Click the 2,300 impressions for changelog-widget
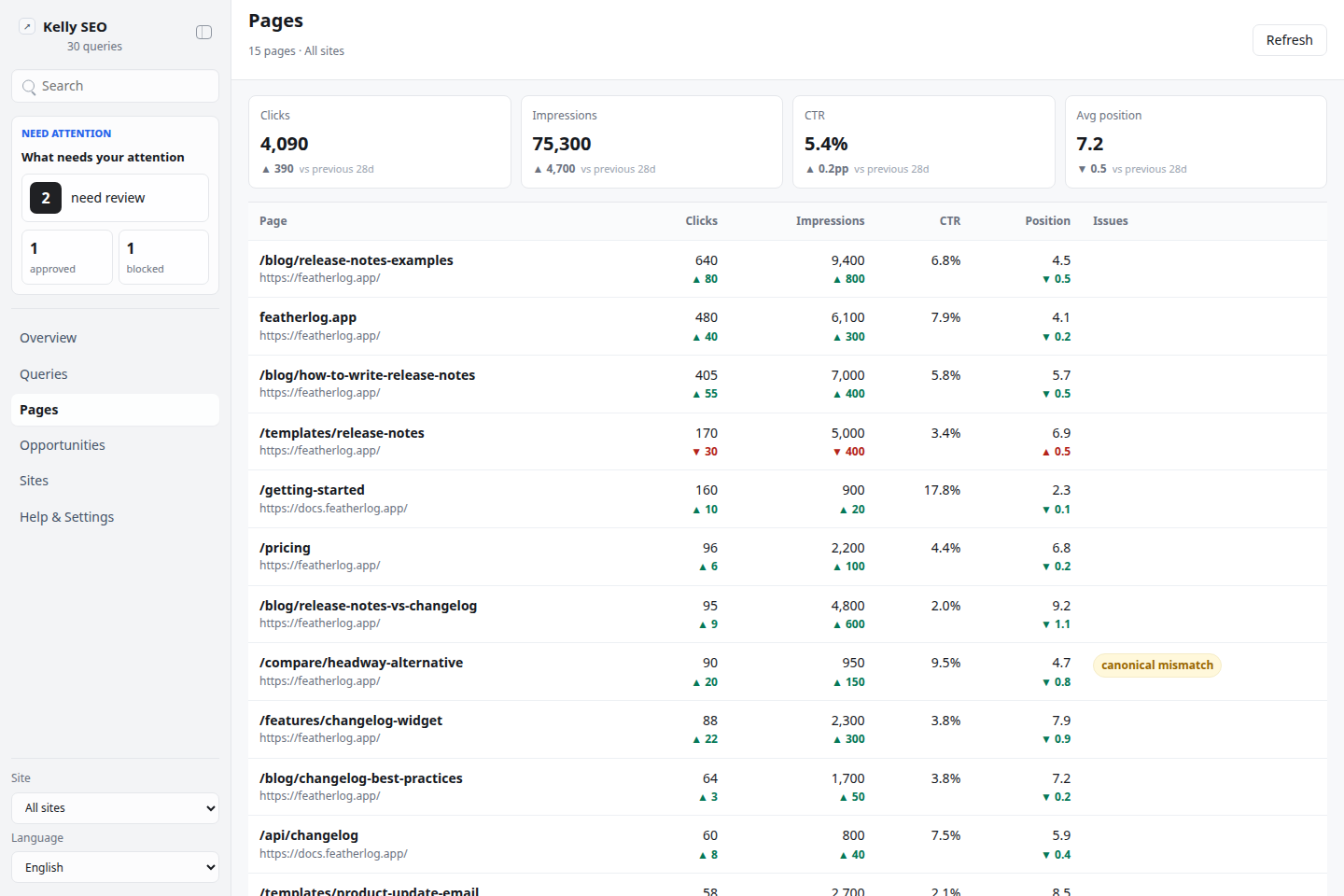 tap(847, 721)
